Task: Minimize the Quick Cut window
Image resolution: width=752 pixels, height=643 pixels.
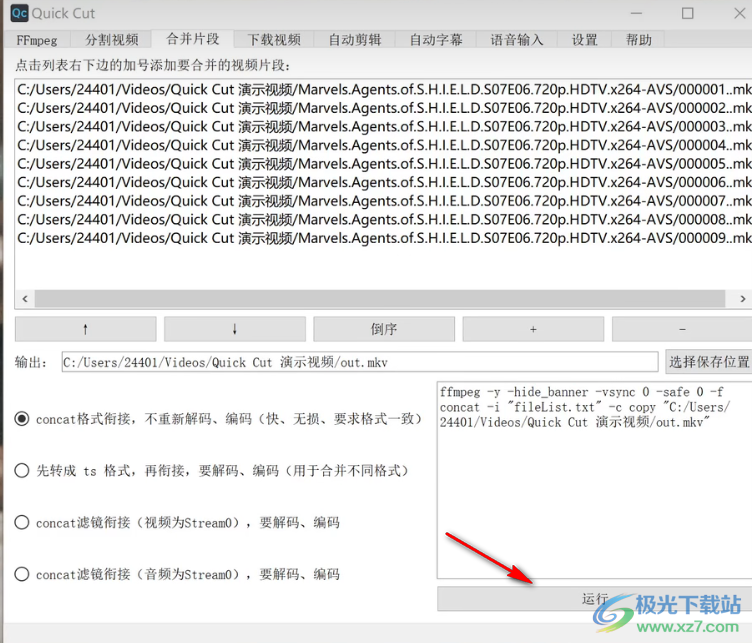Action: pyautogui.click(x=636, y=13)
